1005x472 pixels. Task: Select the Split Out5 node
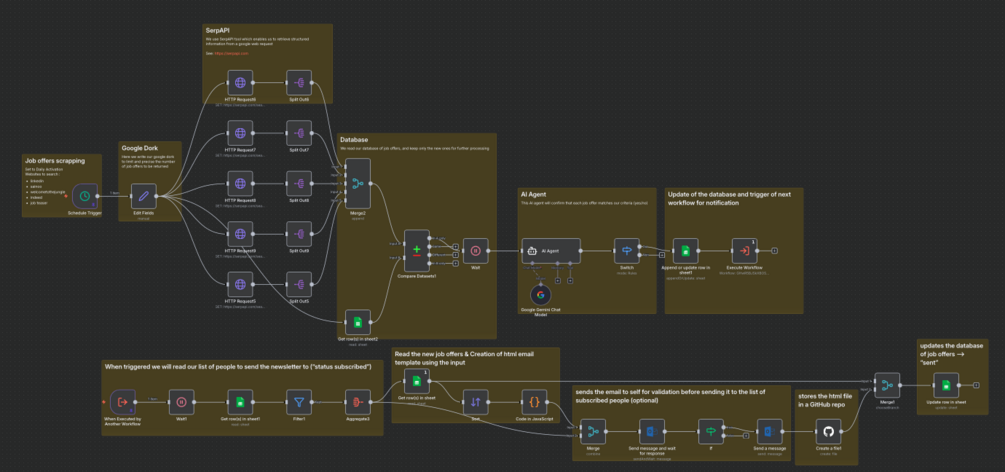pos(299,285)
